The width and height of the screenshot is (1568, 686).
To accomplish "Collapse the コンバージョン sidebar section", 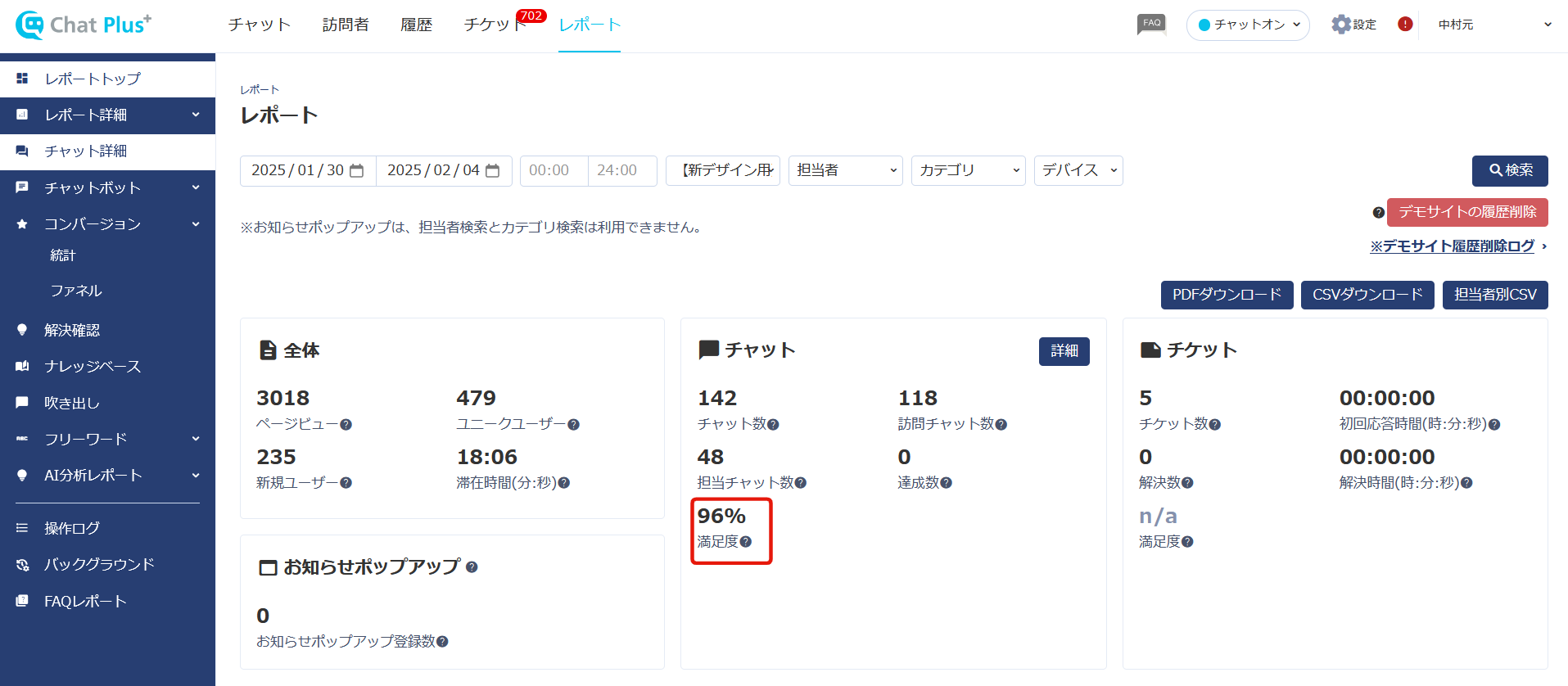I will [x=107, y=224].
